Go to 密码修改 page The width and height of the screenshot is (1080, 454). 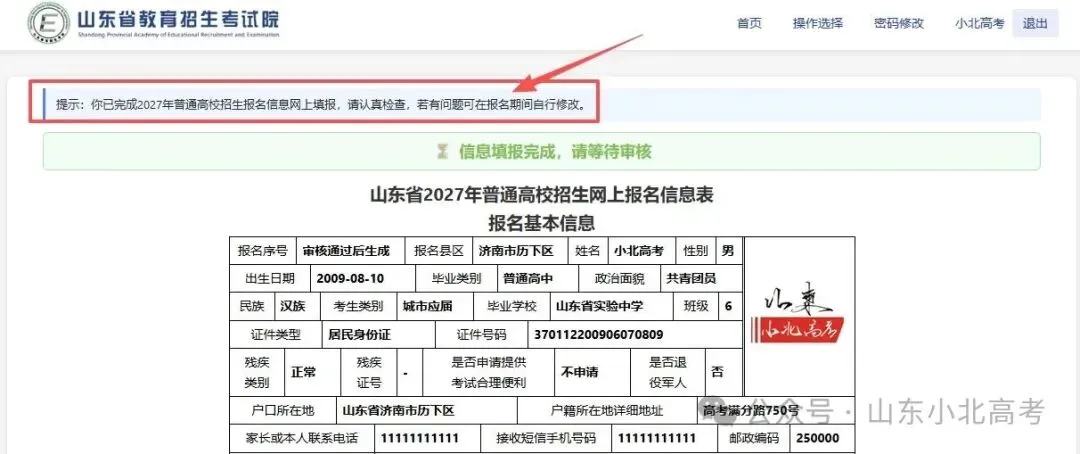tap(898, 23)
